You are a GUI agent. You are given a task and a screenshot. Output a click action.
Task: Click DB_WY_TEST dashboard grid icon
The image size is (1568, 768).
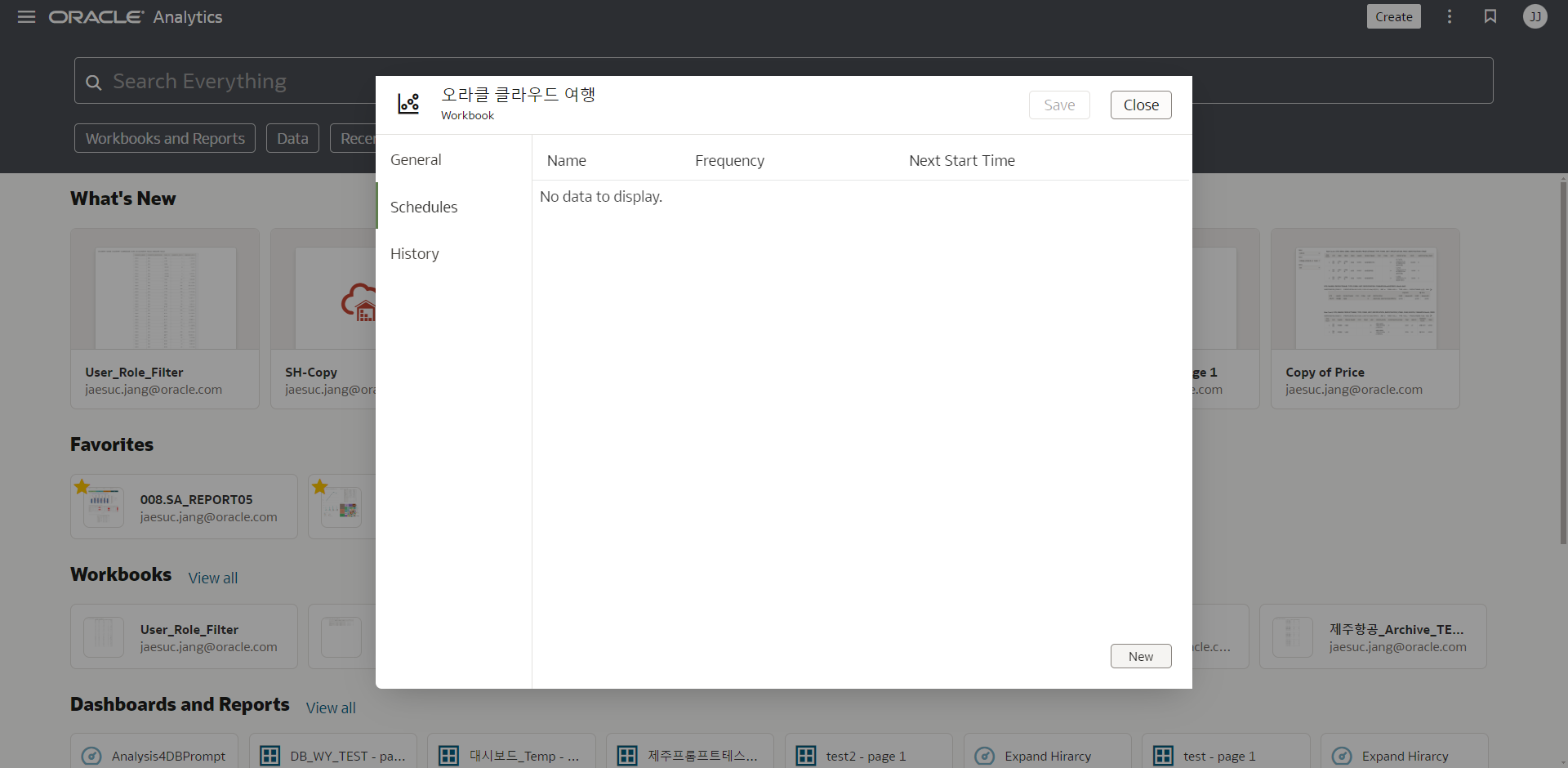coord(270,756)
